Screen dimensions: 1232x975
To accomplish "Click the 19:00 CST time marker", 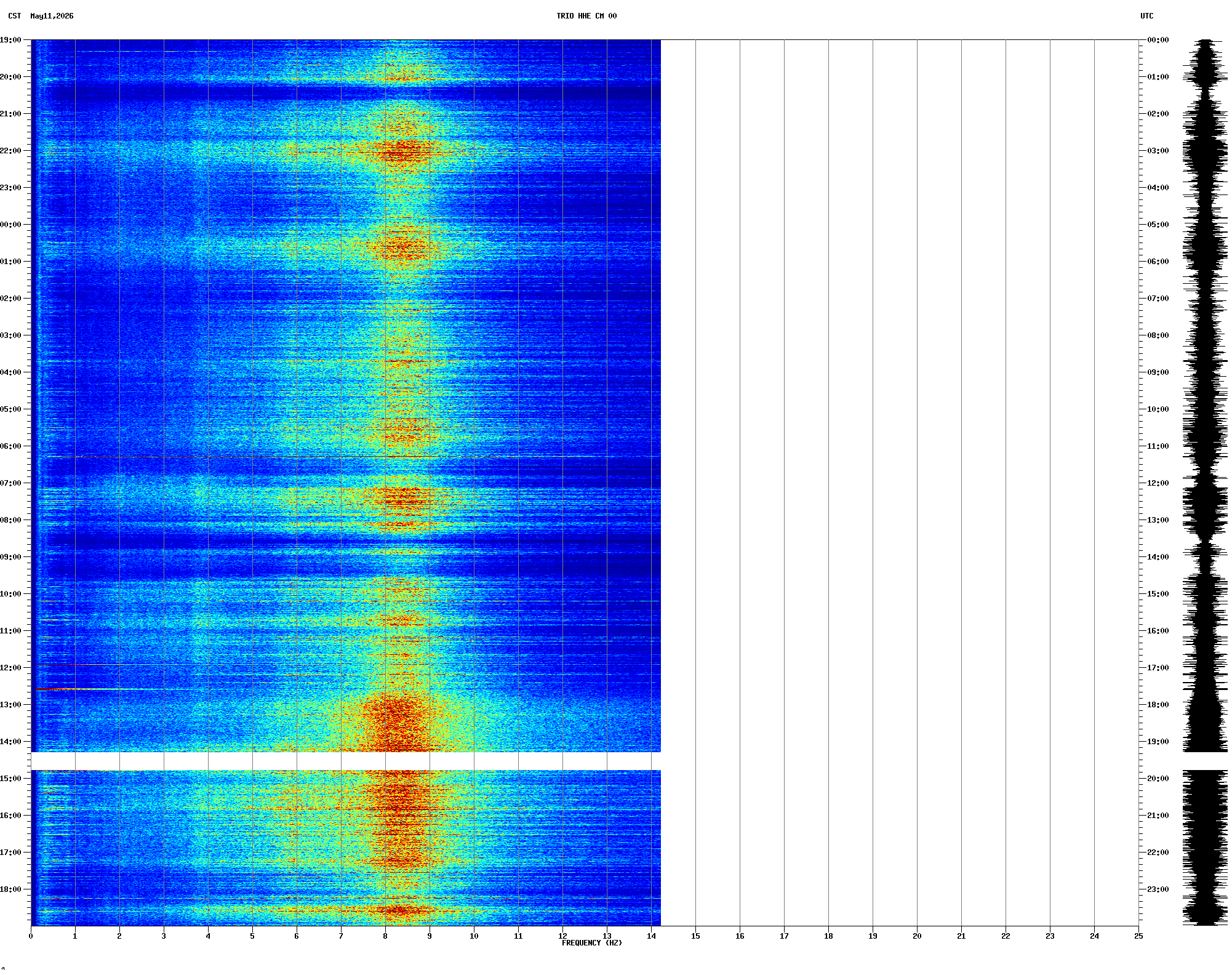I will click(10, 40).
